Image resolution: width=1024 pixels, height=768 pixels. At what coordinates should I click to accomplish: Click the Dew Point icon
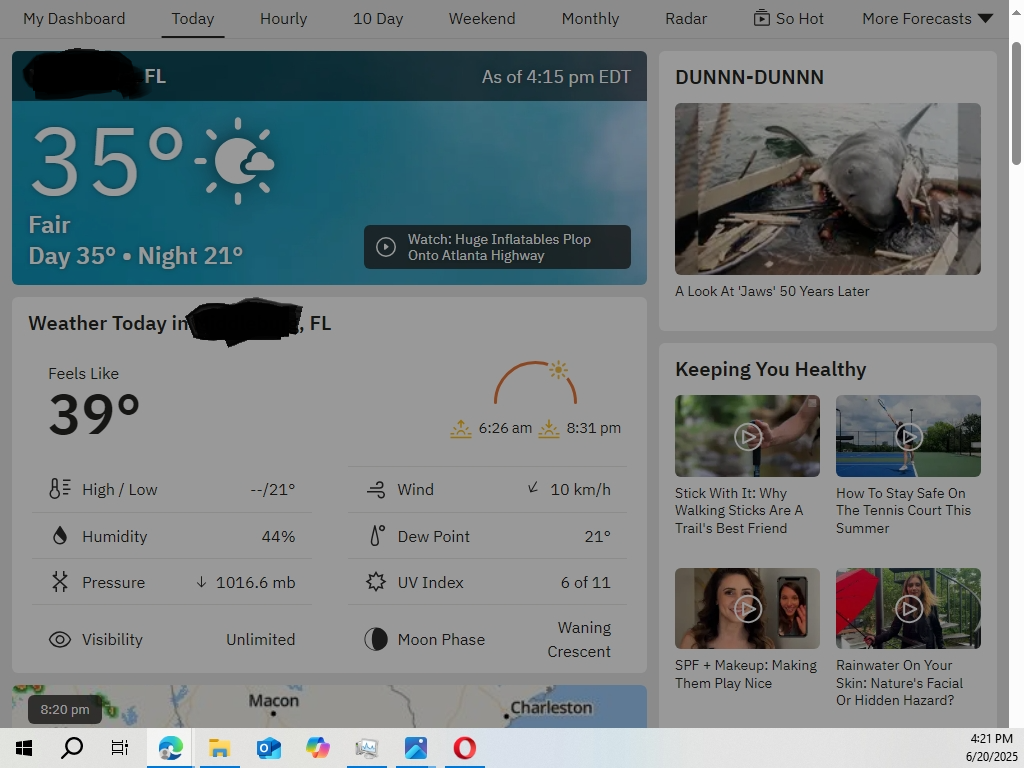tap(377, 536)
